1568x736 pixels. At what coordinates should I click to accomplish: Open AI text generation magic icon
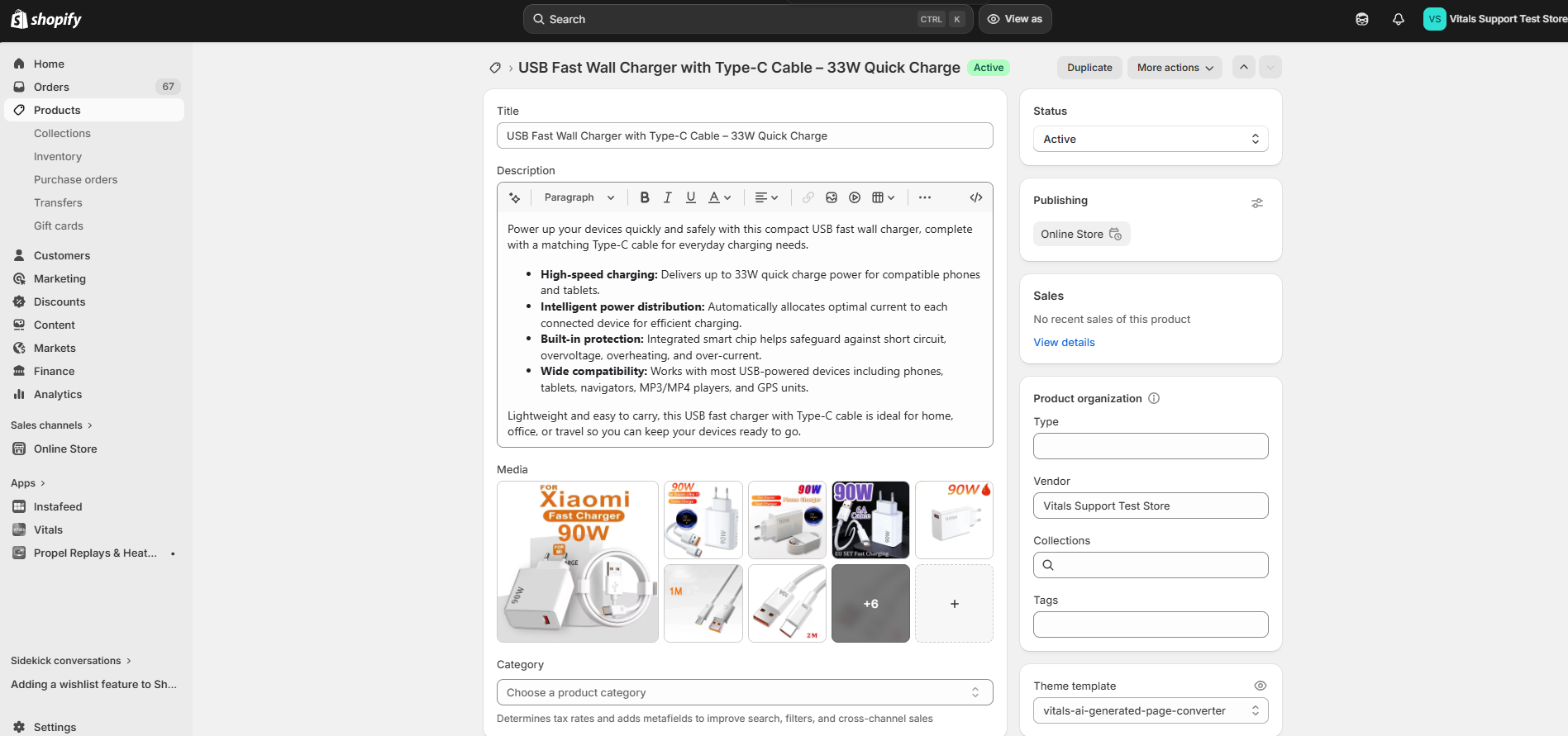click(515, 197)
